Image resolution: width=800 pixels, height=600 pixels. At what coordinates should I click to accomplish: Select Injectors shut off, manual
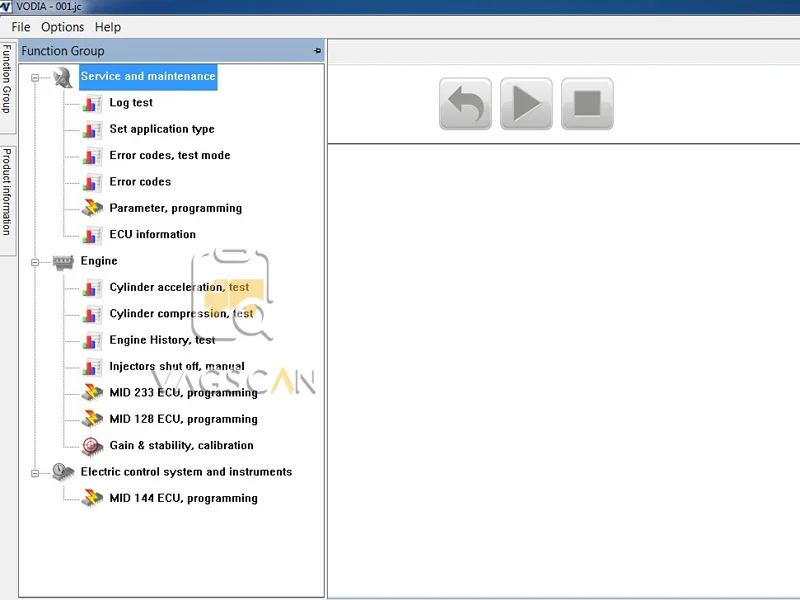point(177,366)
